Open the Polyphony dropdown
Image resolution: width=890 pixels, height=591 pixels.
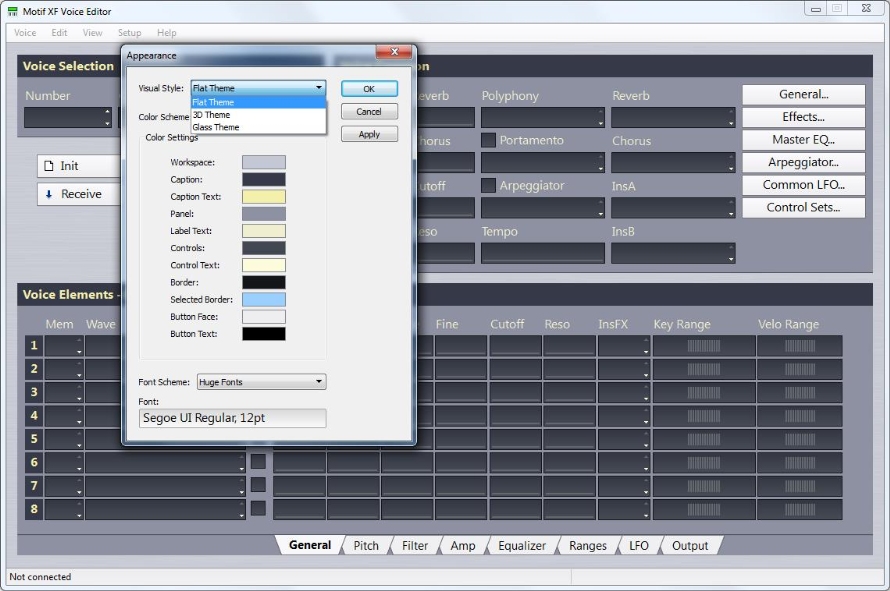543,118
